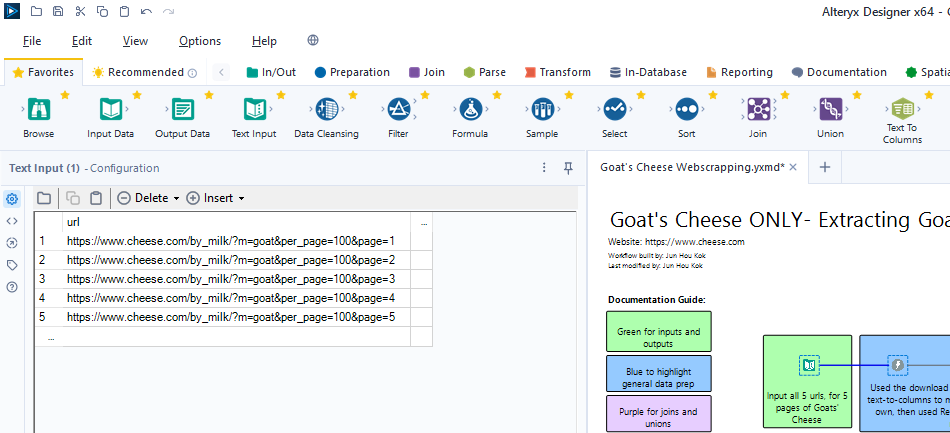Click the column options ellipsis header

[424, 222]
